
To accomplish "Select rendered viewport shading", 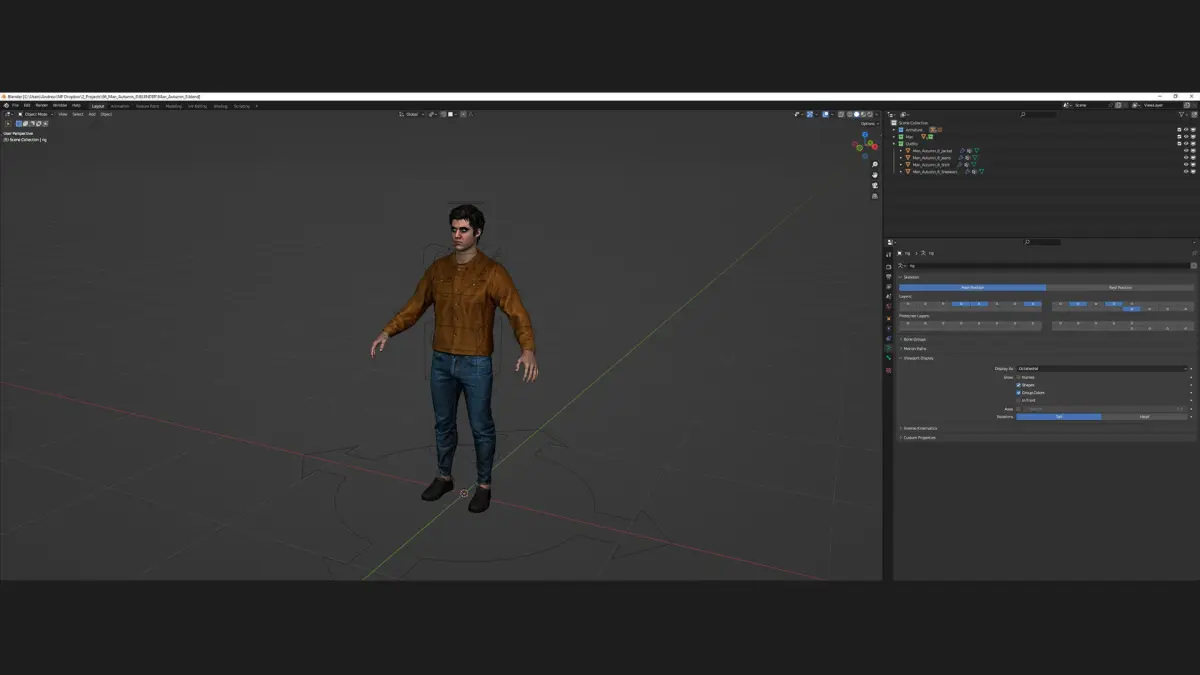I will click(870, 114).
